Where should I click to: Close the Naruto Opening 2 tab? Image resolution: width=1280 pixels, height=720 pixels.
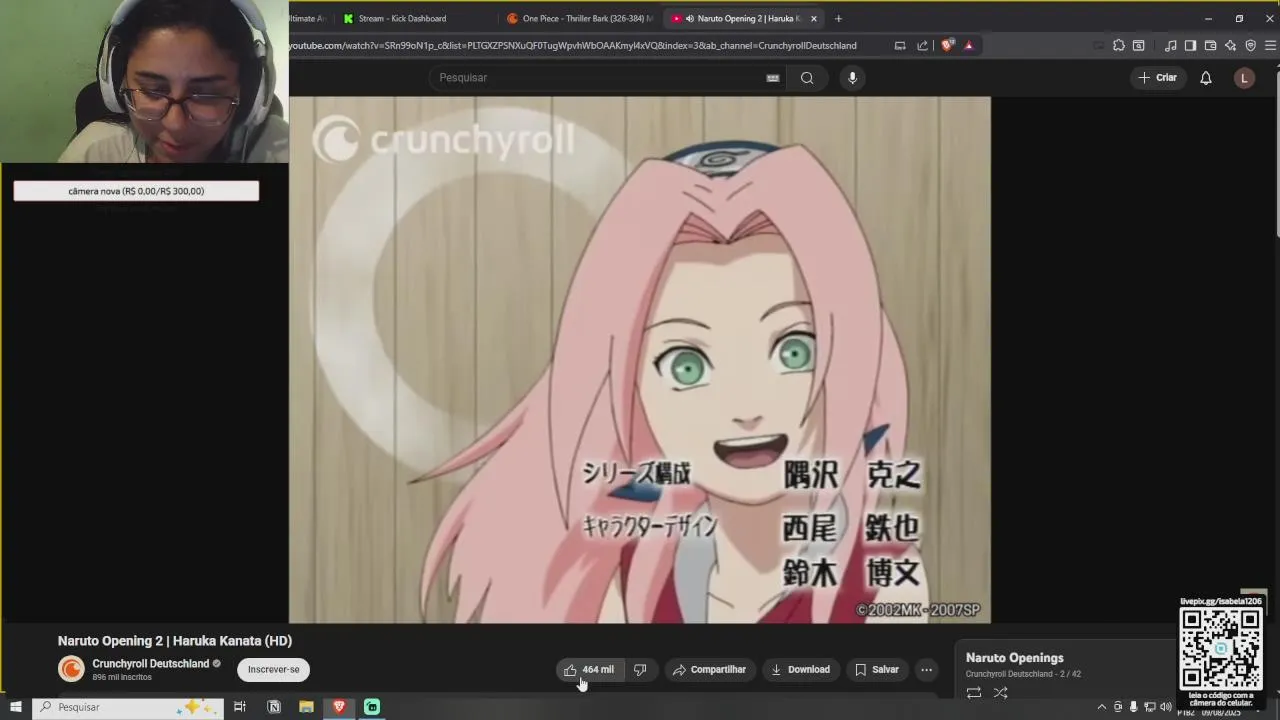814,18
